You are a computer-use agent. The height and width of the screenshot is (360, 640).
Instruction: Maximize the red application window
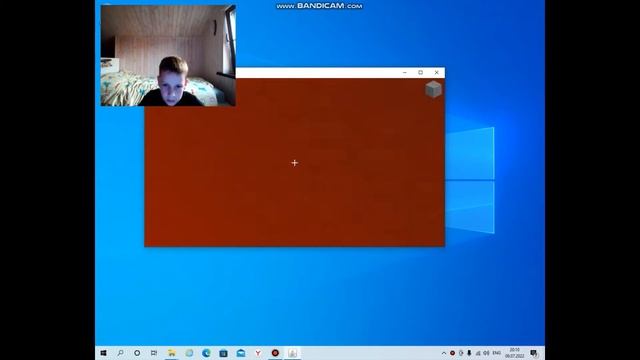pyautogui.click(x=420, y=73)
